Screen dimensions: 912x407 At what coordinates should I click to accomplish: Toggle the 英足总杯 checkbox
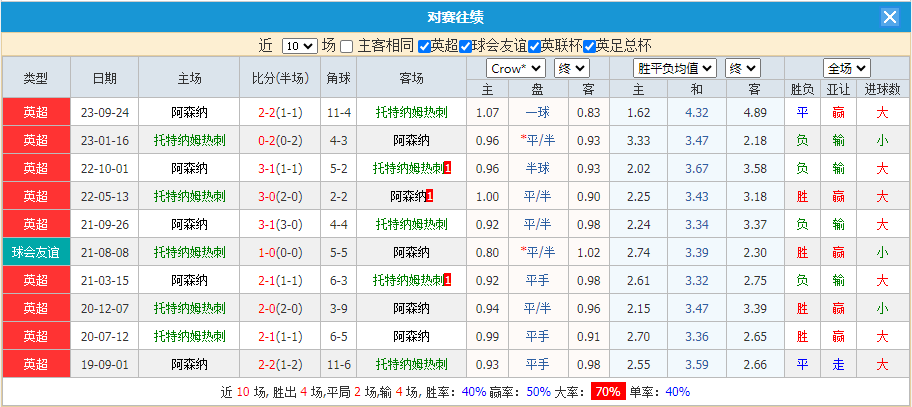click(589, 46)
